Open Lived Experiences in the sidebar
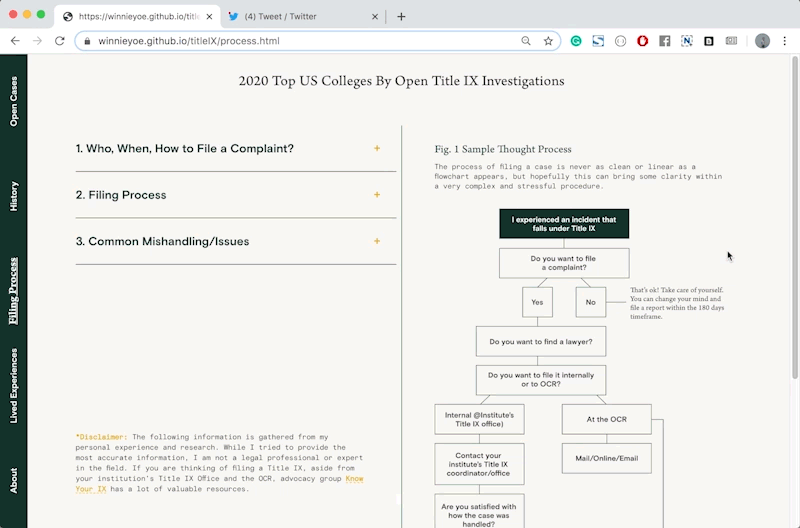This screenshot has height=528, width=800. (14, 386)
